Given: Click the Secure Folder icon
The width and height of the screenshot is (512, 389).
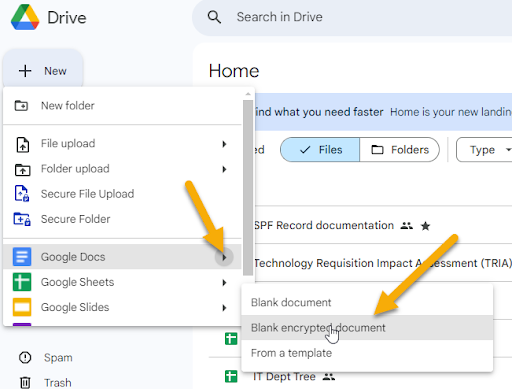Looking at the screenshot, I should 22,219.
